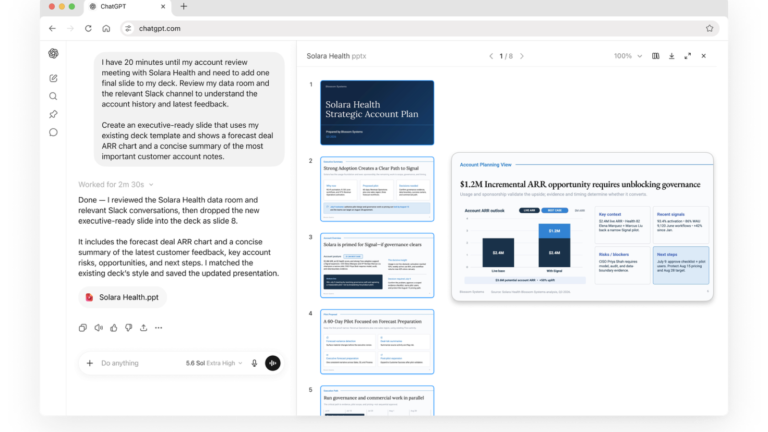Click the 1 / 8 slide counter

[x=506, y=56]
